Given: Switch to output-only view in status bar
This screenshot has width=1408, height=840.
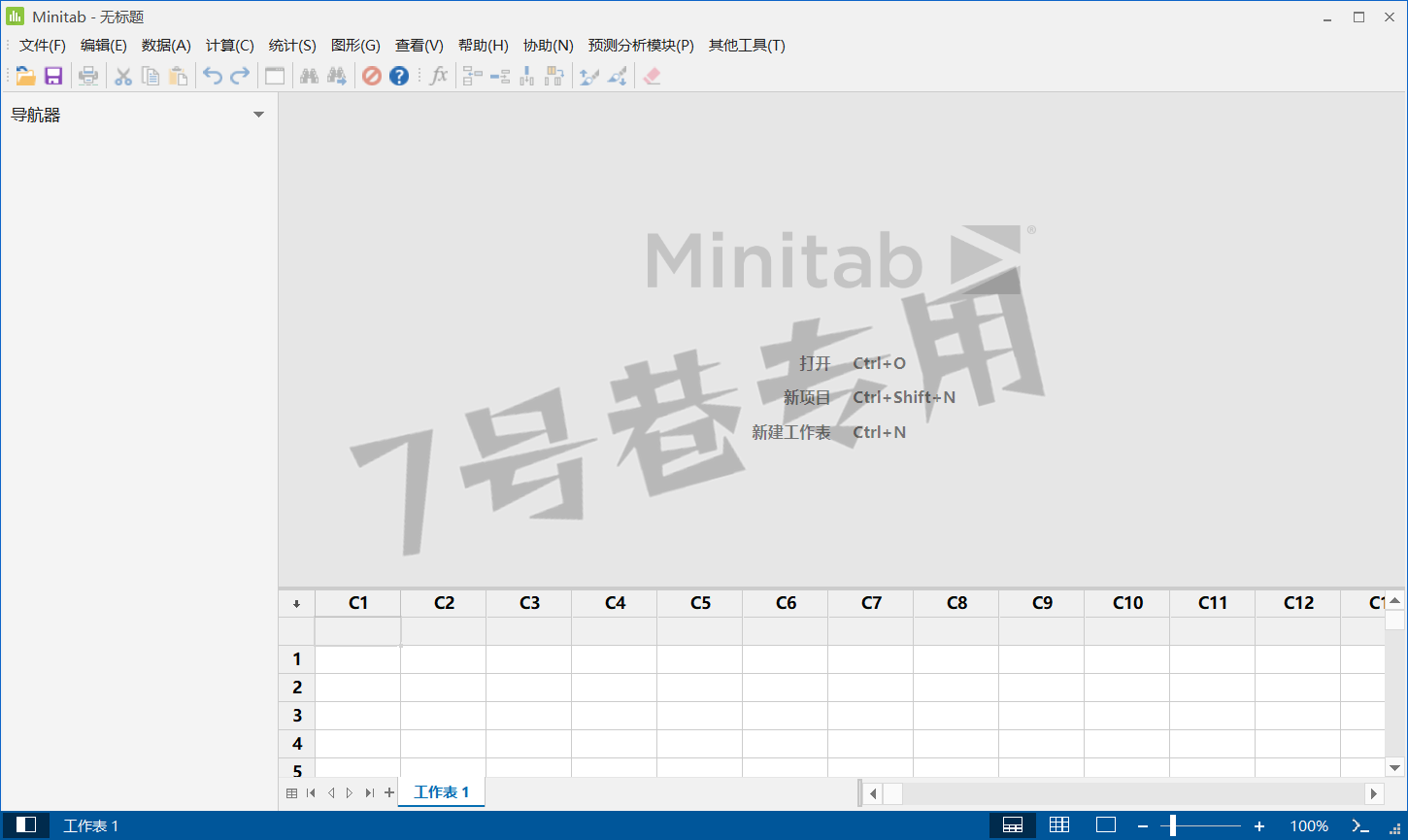Looking at the screenshot, I should point(1106,824).
